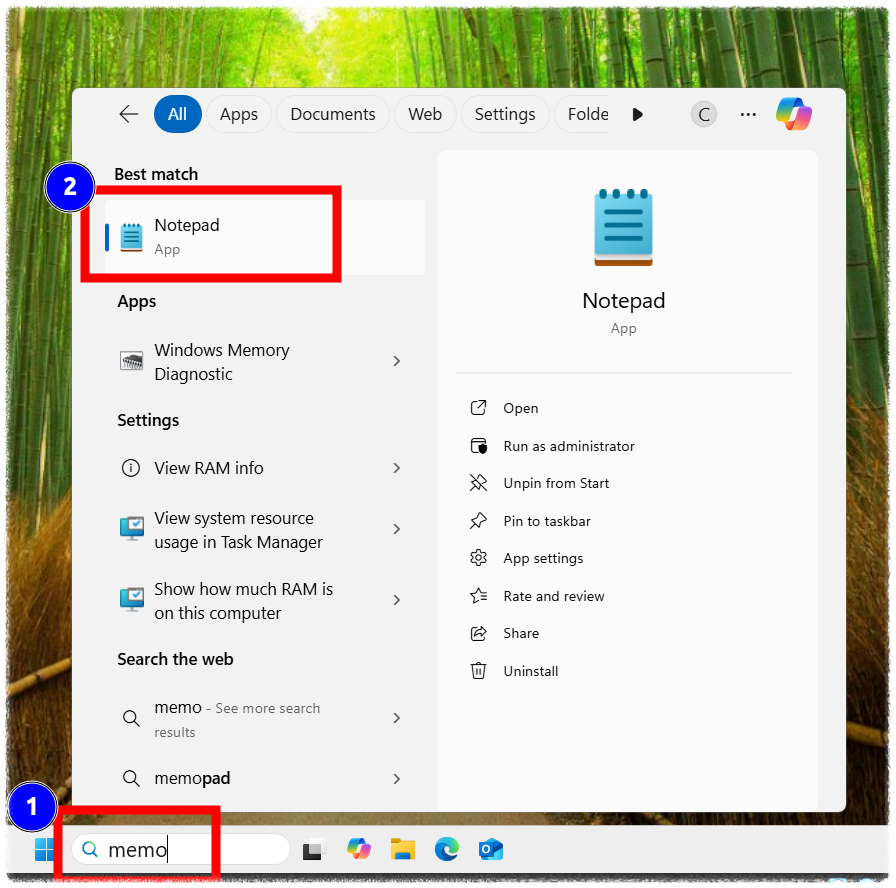Switch to the Settings filter tab
The height and width of the screenshot is (888, 896).
[x=505, y=114]
